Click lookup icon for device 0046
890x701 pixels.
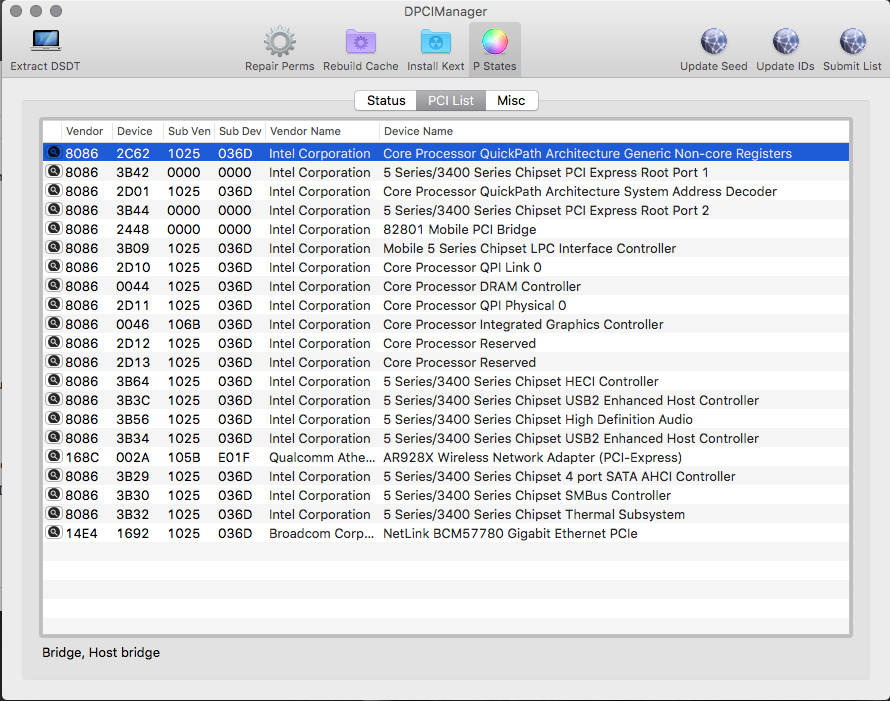pyautogui.click(x=53, y=324)
